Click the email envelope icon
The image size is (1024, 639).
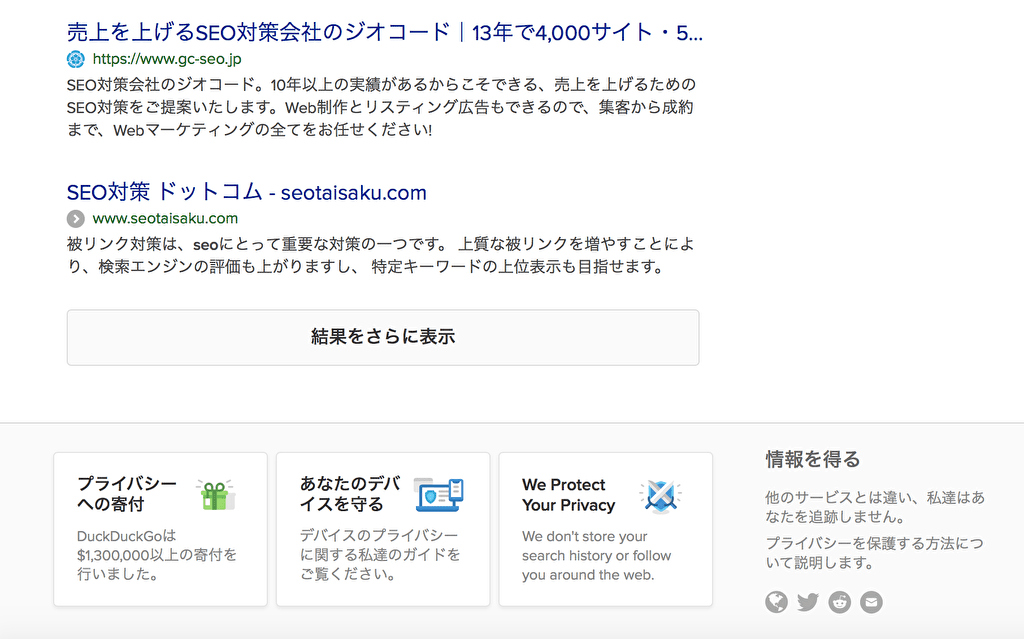[872, 602]
